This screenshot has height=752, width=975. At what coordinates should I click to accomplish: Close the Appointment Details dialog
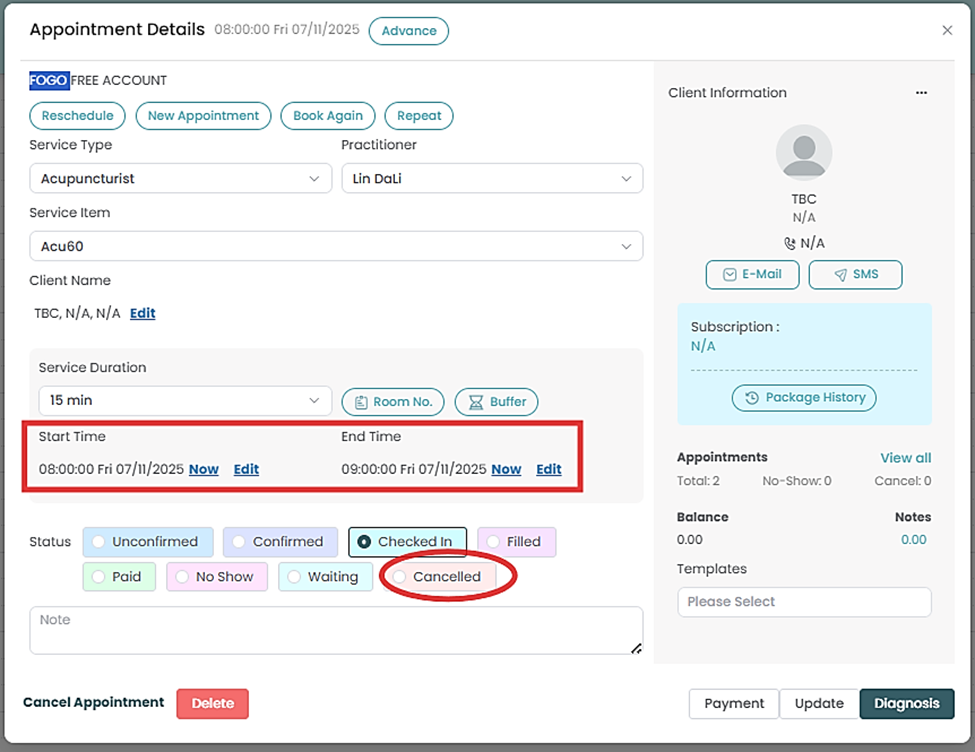(x=947, y=31)
